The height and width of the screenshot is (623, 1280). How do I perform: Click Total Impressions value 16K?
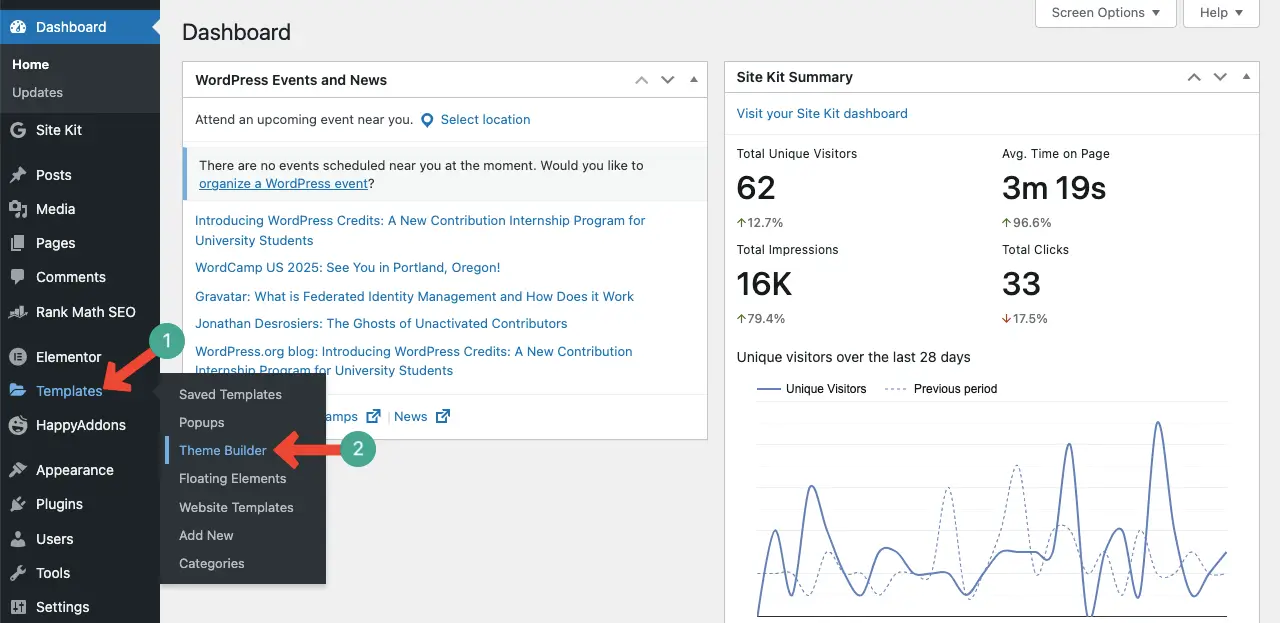(x=764, y=284)
